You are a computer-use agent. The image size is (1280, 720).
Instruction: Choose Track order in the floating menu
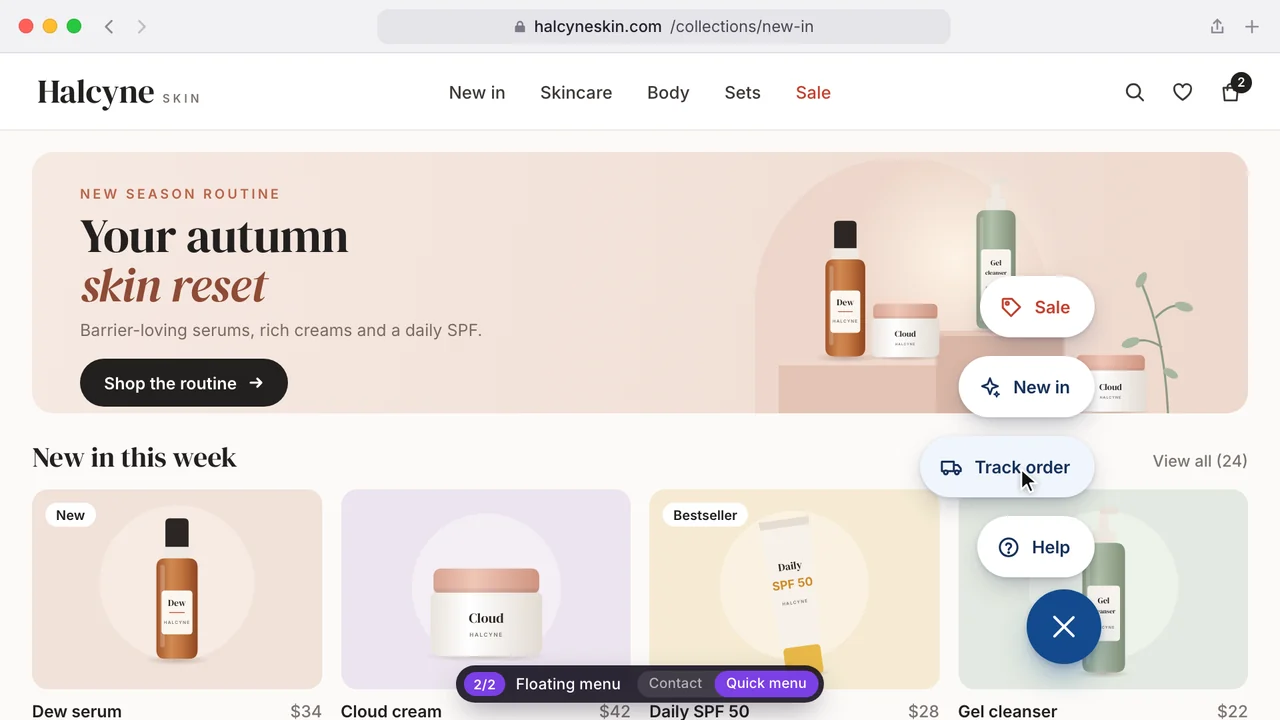pos(1007,467)
